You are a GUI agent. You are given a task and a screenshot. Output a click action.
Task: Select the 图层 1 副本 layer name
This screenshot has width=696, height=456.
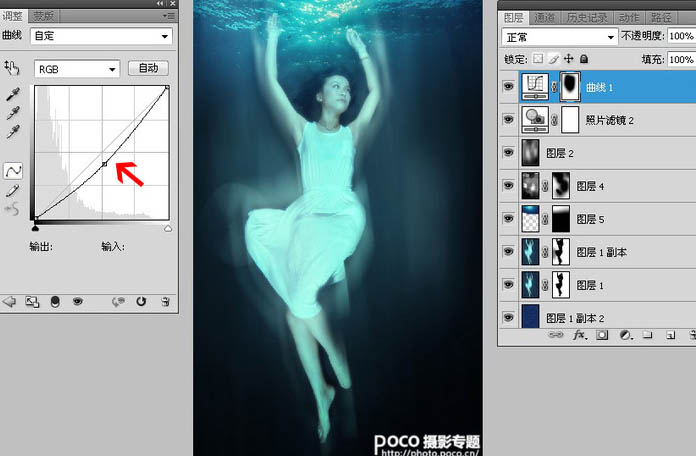pos(601,252)
